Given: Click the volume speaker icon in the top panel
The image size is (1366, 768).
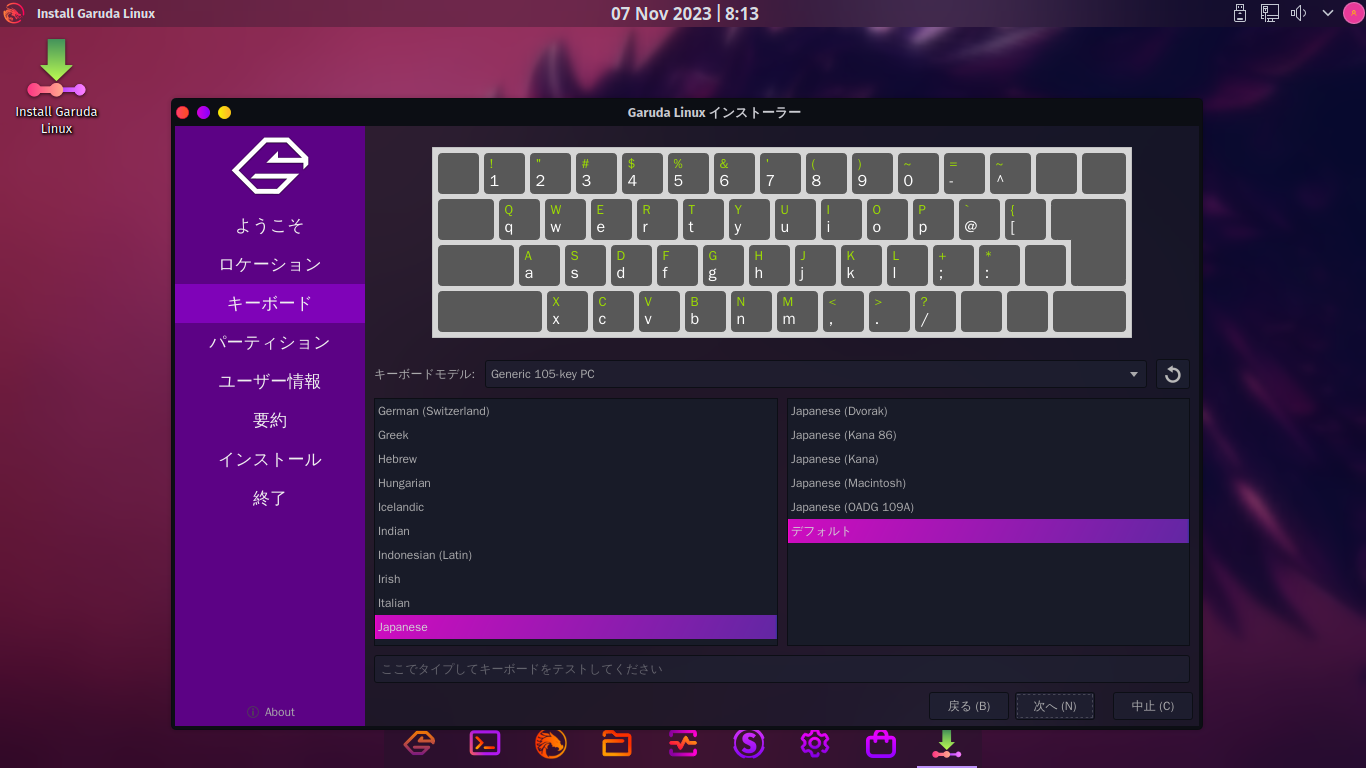Looking at the screenshot, I should tap(1299, 13).
